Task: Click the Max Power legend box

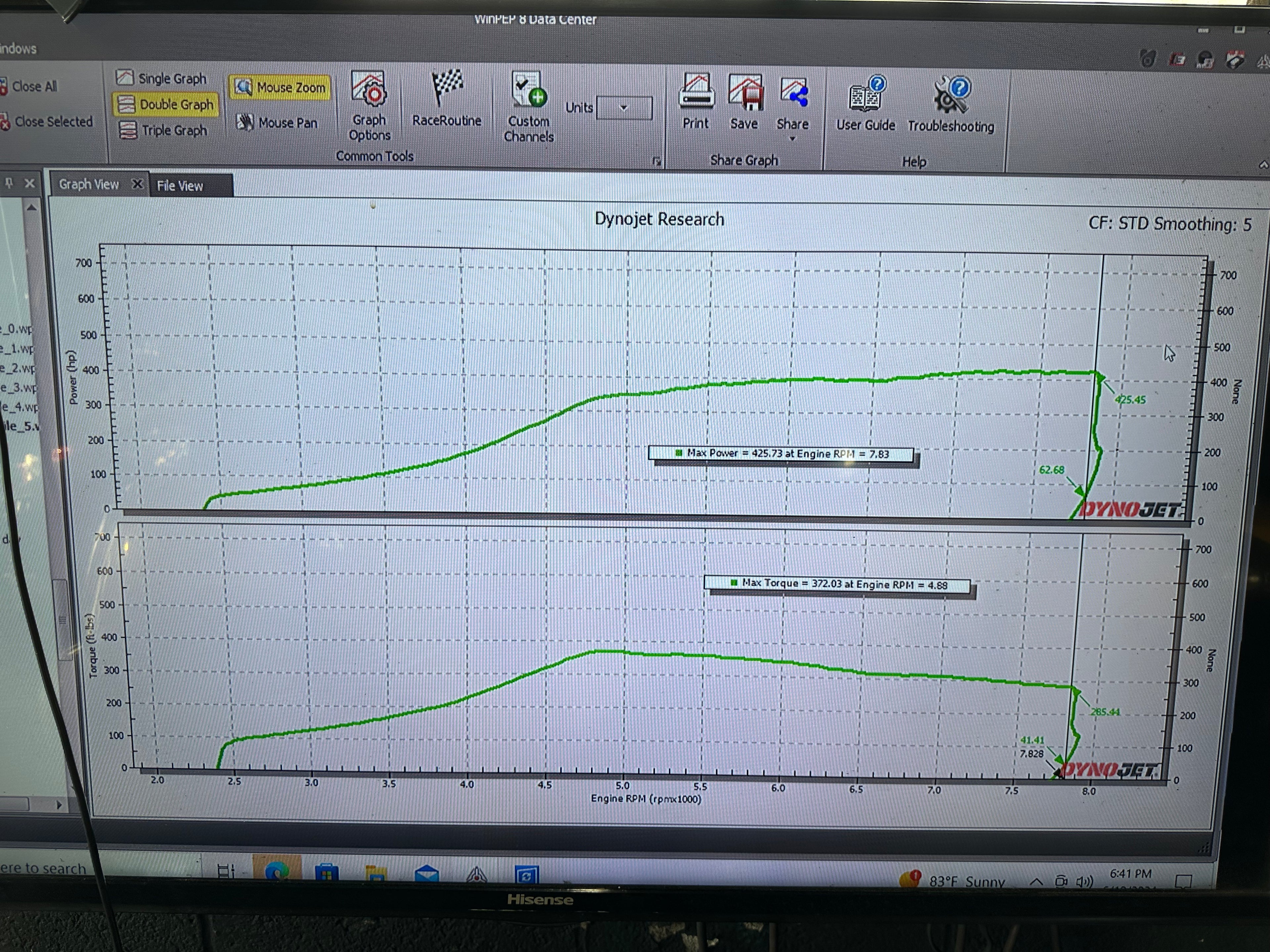Action: [x=782, y=454]
